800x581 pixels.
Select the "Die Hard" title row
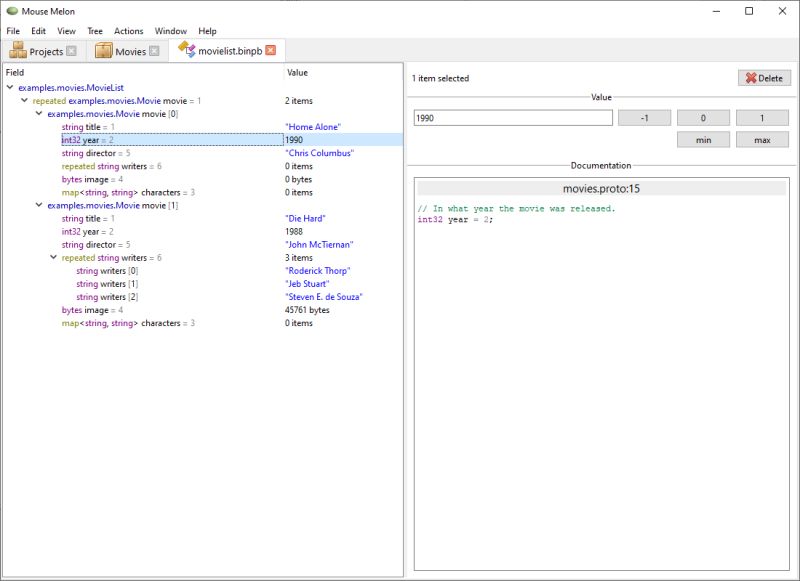(x=203, y=218)
